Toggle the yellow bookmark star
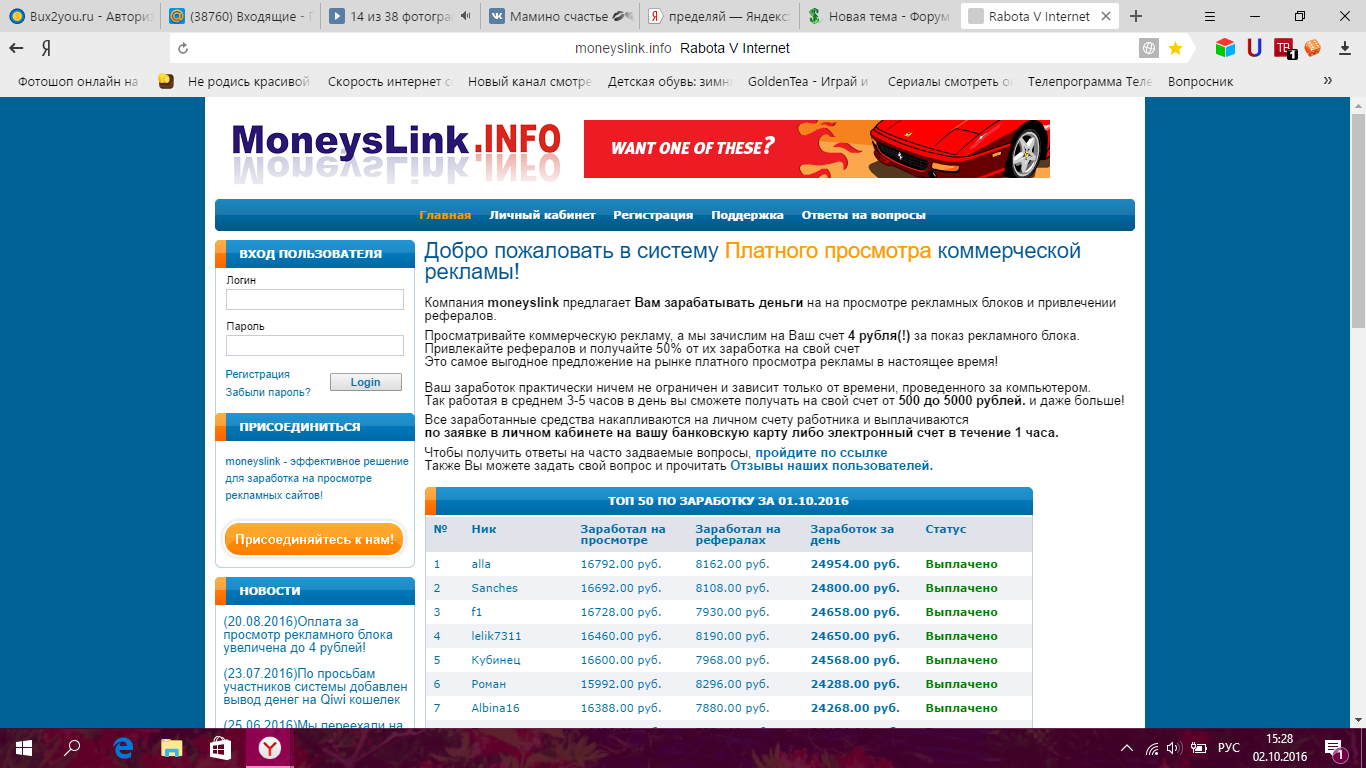The image size is (1366, 768). [x=1175, y=48]
